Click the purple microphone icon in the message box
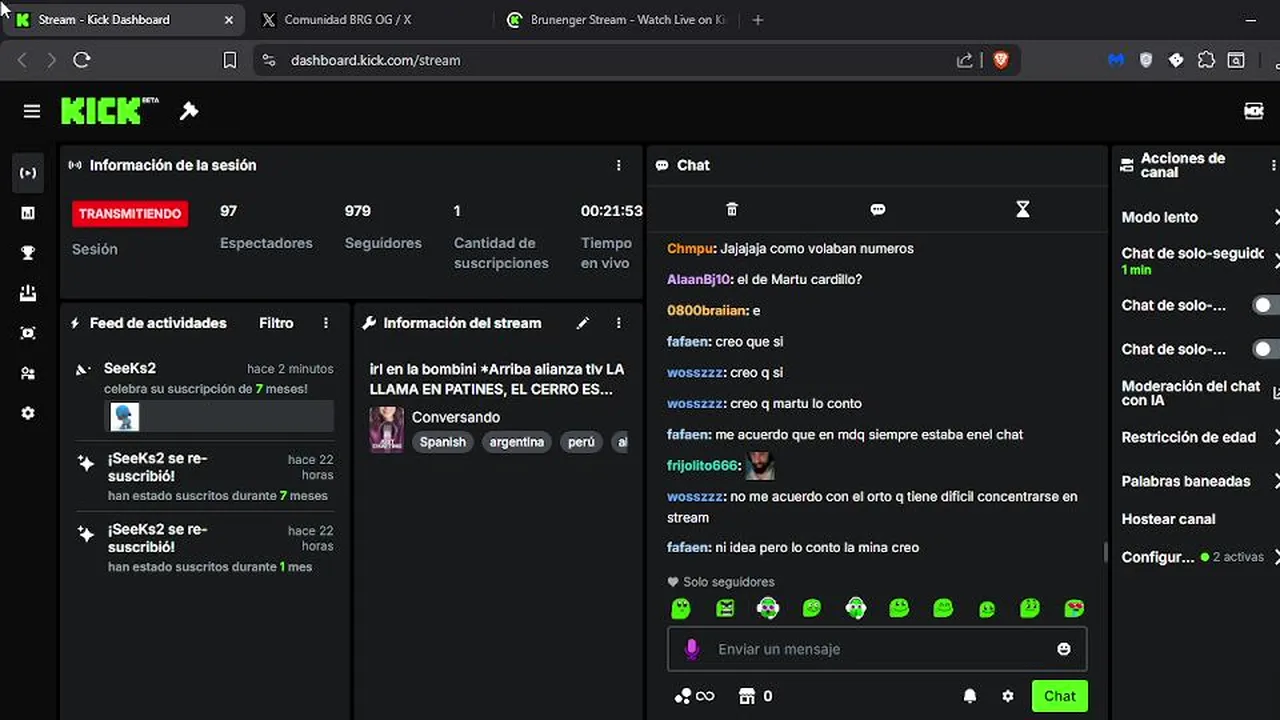Image resolution: width=1280 pixels, height=720 pixels. pos(691,649)
